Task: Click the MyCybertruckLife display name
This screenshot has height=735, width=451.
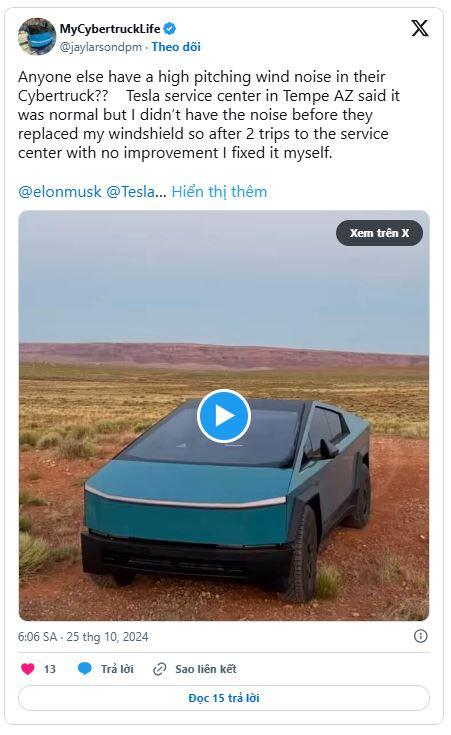Action: pyautogui.click(x=110, y=29)
